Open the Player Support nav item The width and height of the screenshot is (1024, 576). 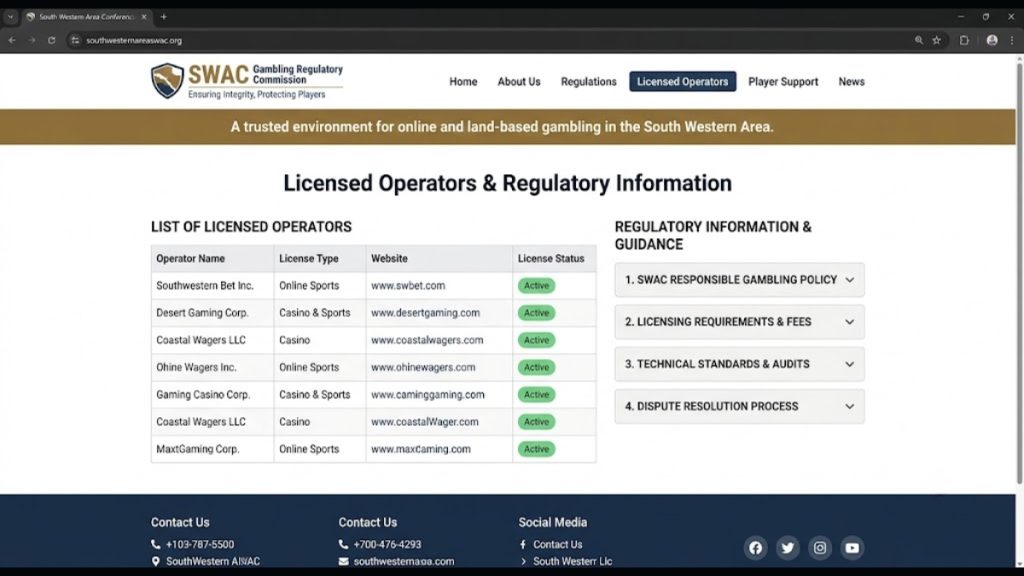coord(783,82)
